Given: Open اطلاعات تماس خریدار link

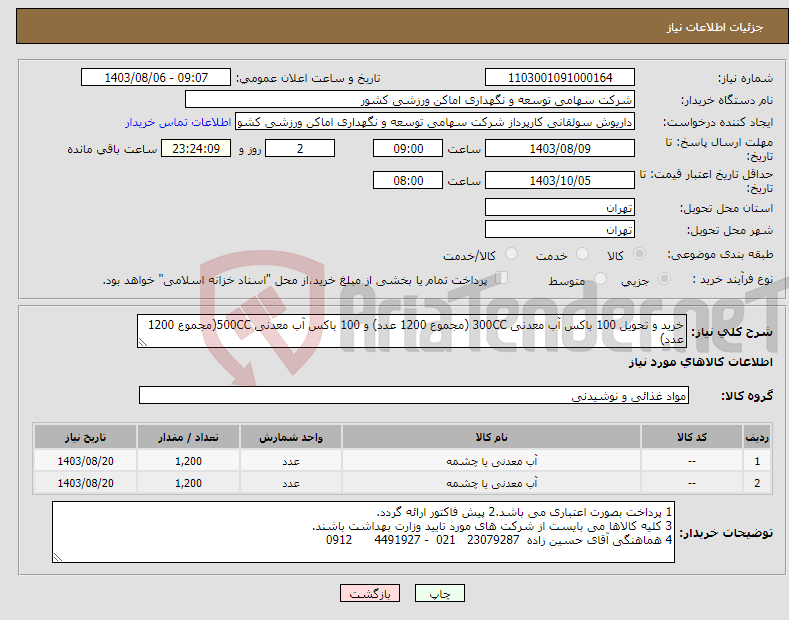Looking at the screenshot, I should 178,122.
